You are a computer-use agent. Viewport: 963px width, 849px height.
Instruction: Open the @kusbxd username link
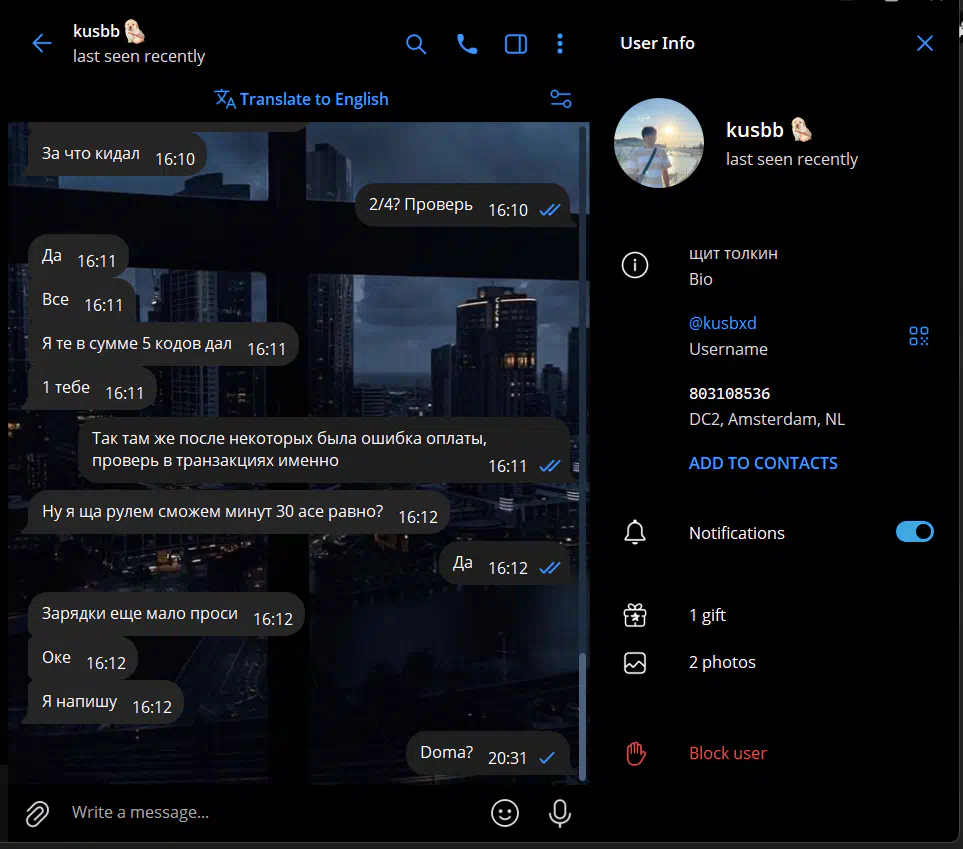coord(722,323)
